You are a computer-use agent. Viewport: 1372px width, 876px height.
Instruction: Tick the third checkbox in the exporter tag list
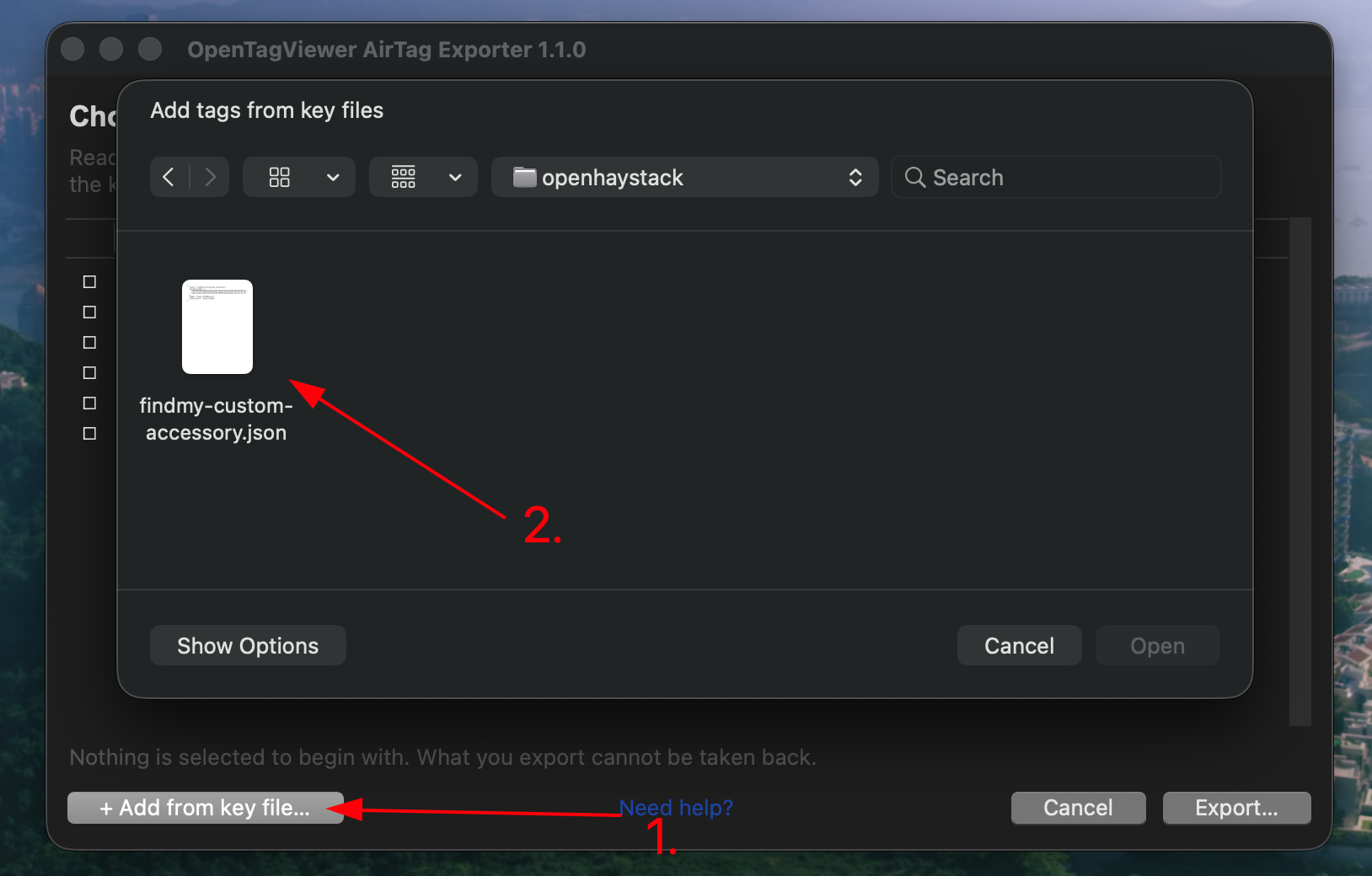pos(89,342)
